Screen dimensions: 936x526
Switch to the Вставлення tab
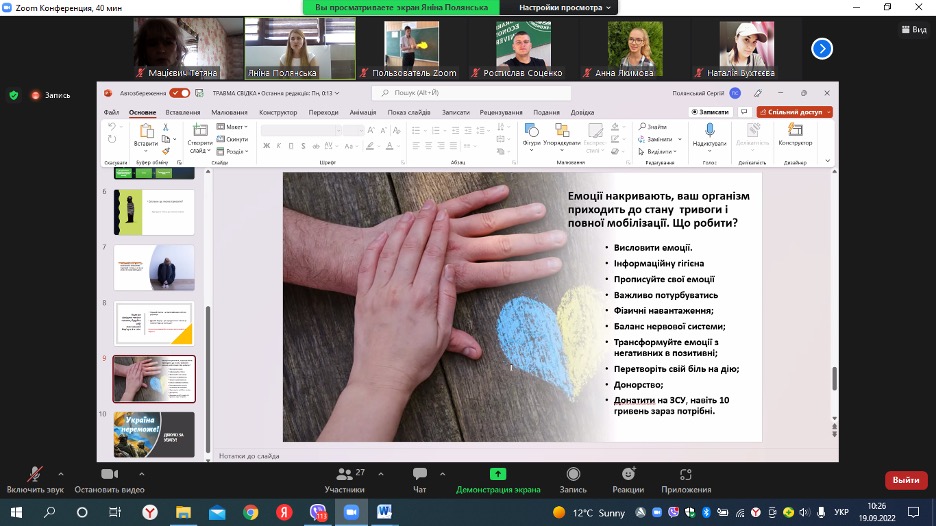(x=183, y=112)
